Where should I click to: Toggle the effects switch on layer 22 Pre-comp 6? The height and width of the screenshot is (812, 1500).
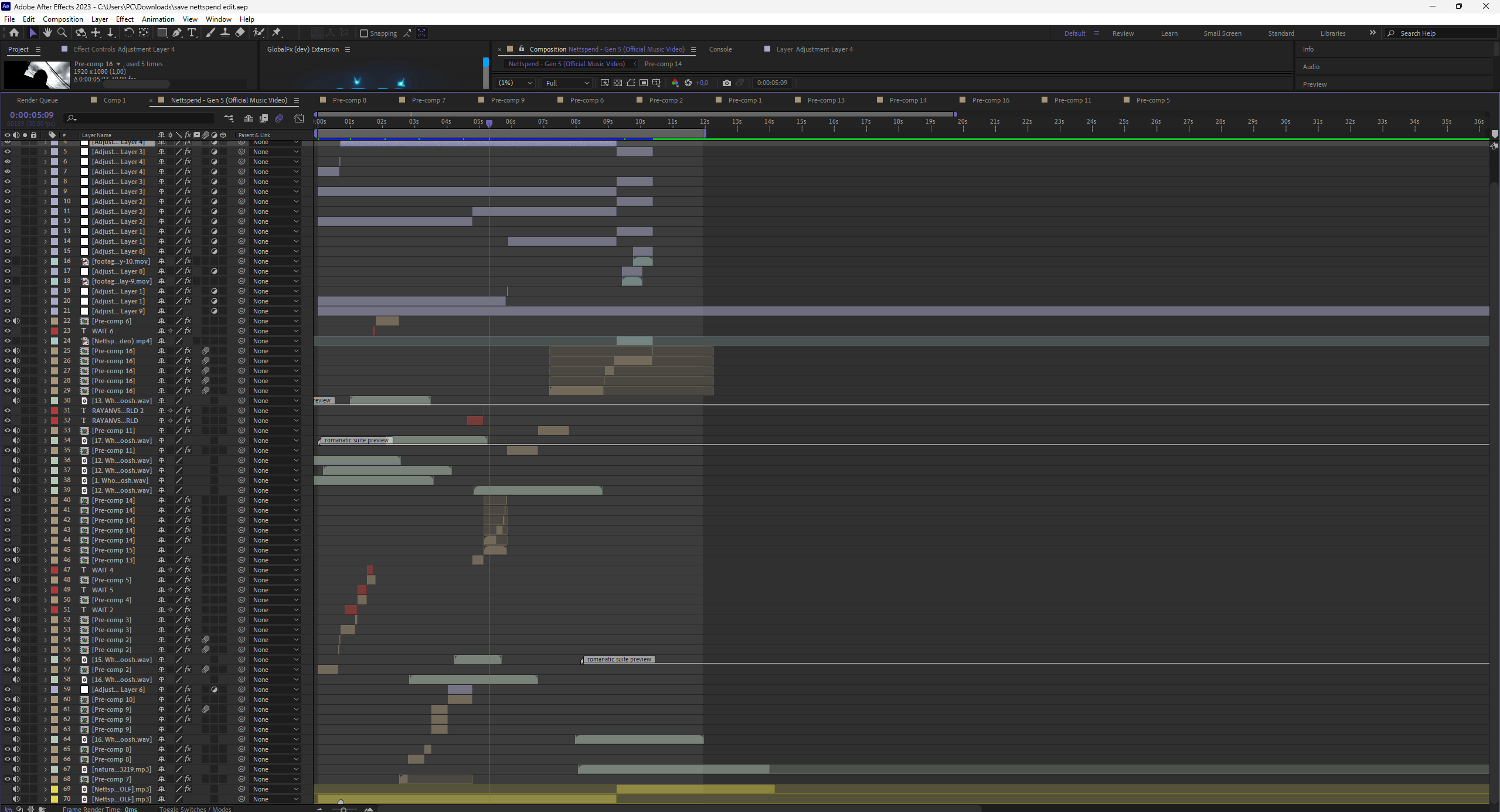(188, 321)
